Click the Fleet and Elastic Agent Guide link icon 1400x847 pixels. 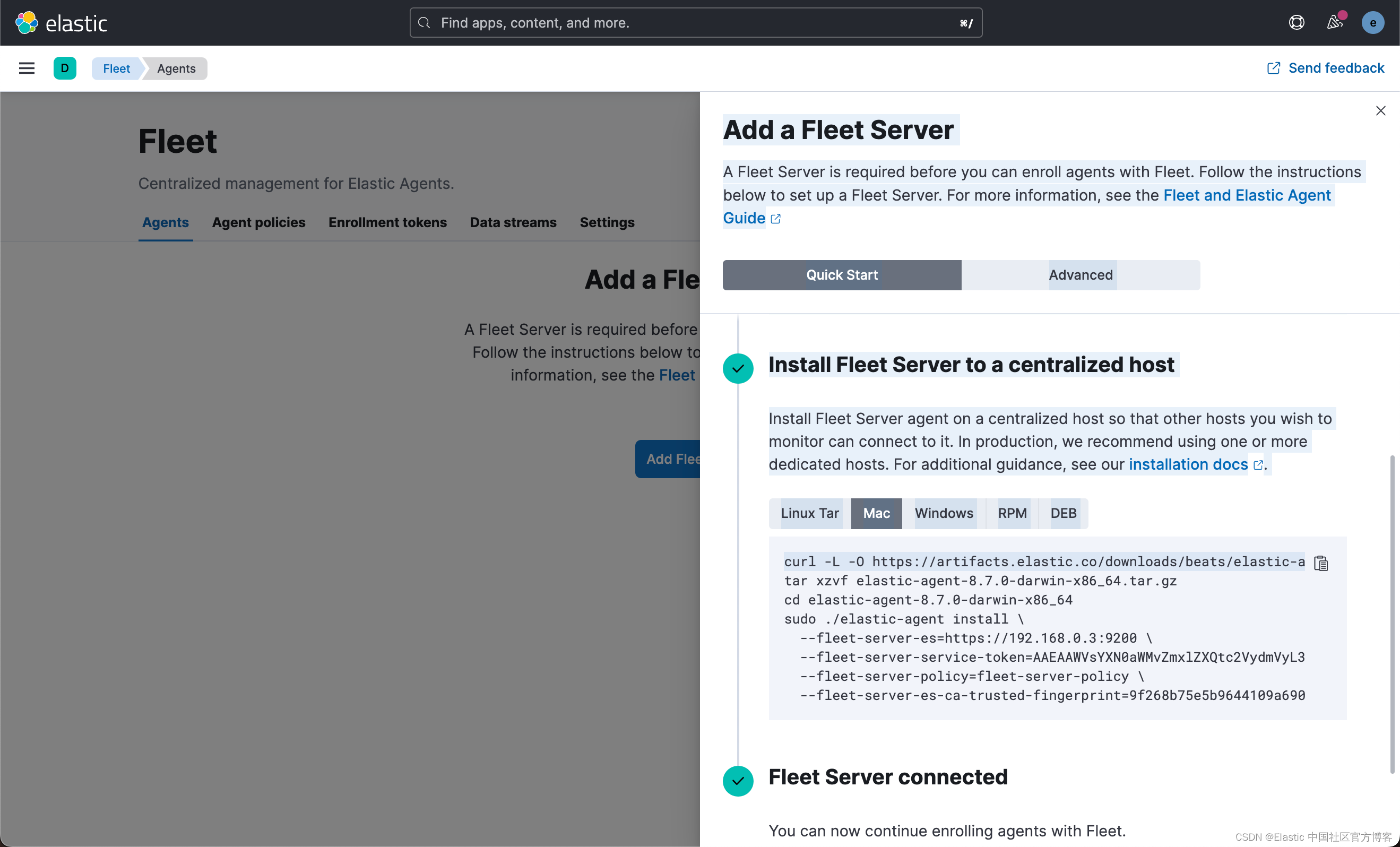tap(775, 218)
